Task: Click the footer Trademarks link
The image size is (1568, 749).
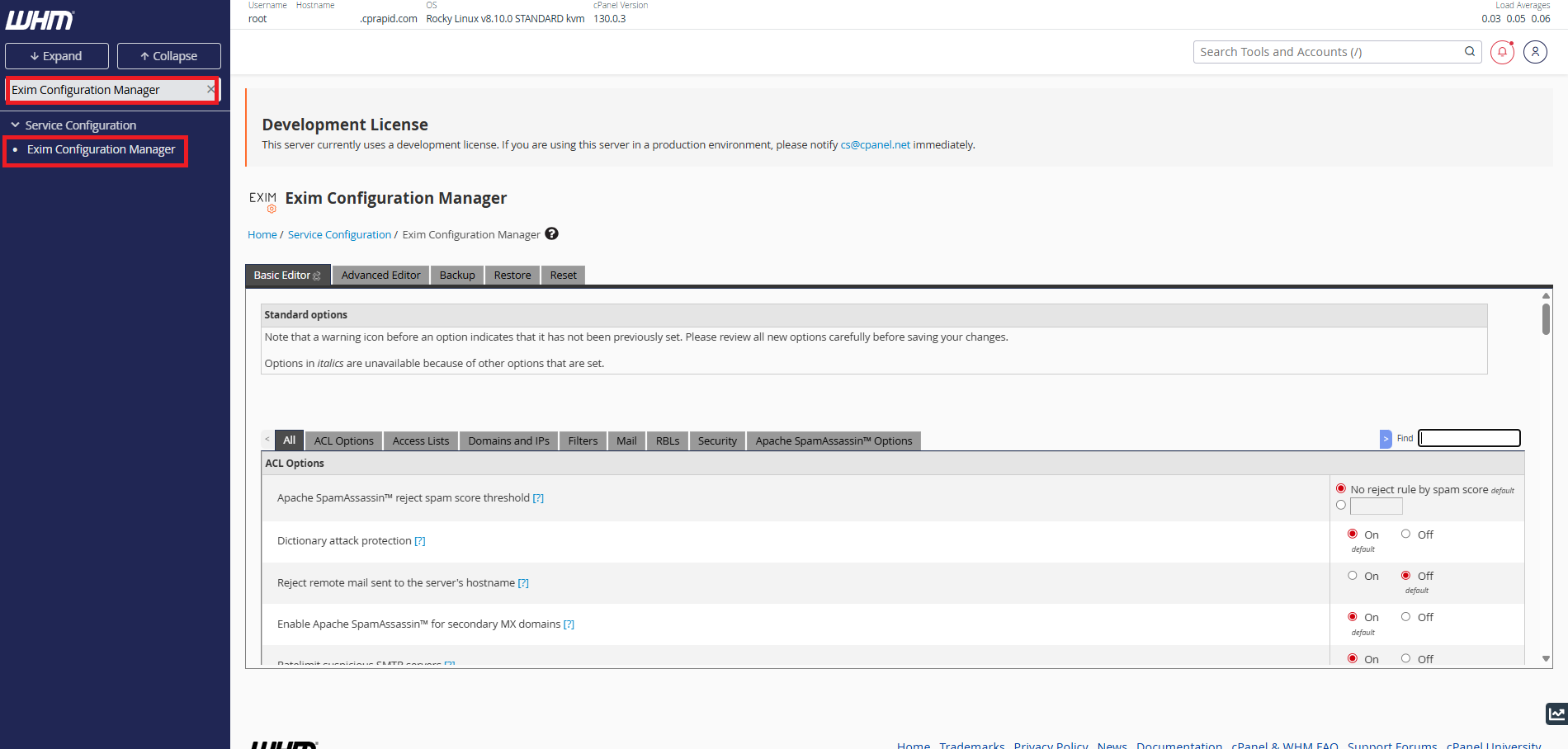Action: (972, 745)
